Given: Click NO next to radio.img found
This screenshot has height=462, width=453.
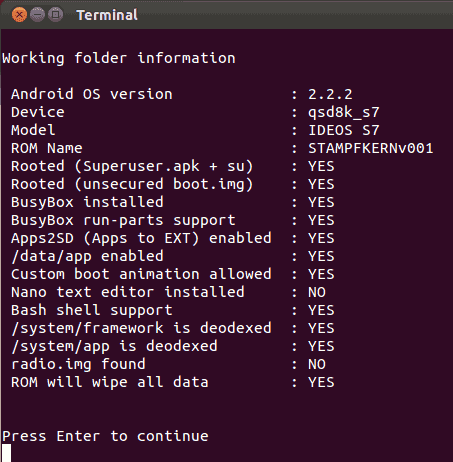Looking at the screenshot, I should (317, 364).
